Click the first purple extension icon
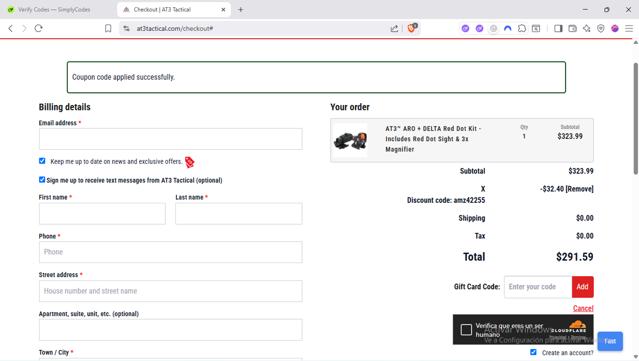Image resolution: width=639 pixels, height=361 pixels. coord(465,29)
